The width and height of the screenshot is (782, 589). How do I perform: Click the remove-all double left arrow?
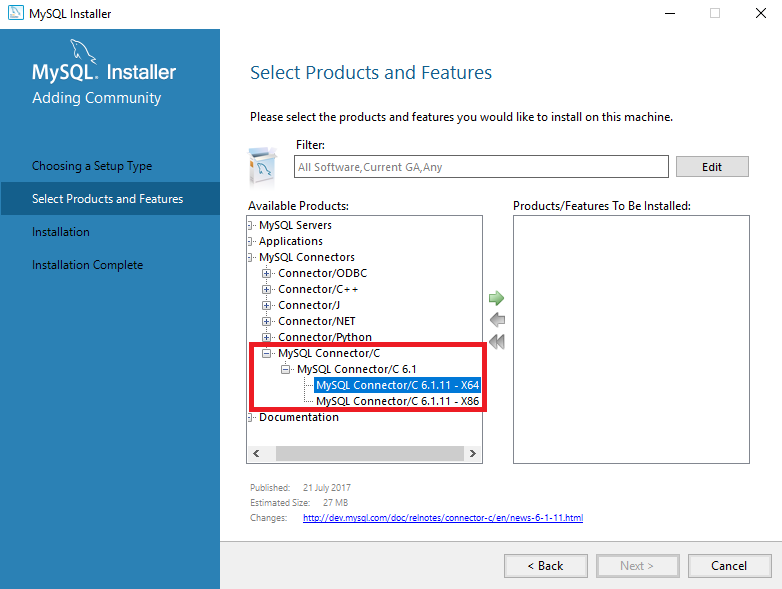(x=497, y=342)
